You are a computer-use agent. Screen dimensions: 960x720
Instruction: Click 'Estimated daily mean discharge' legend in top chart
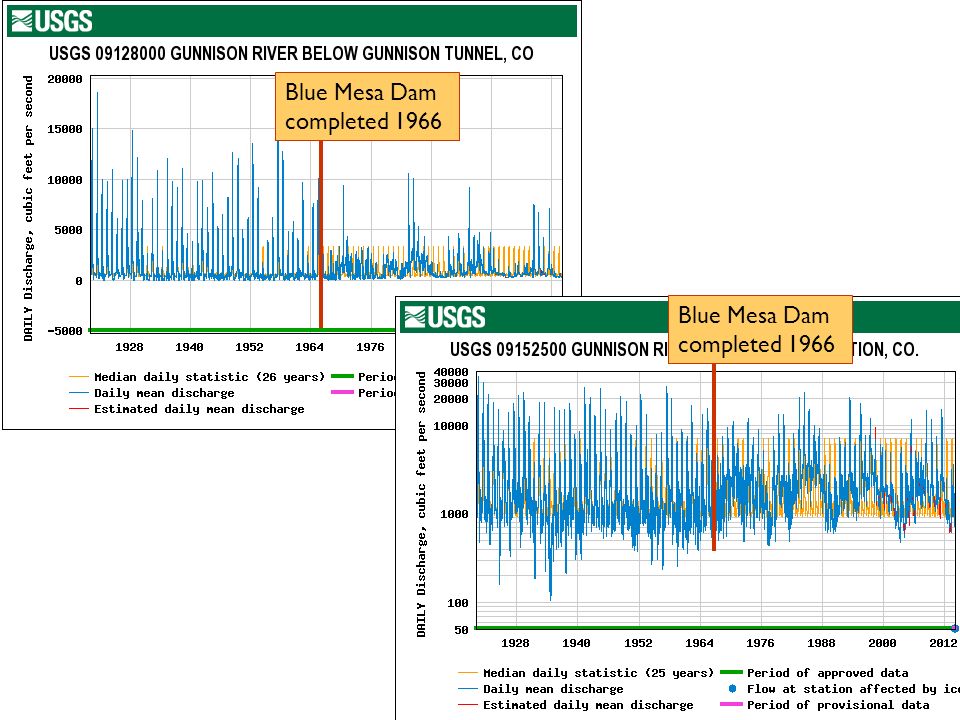pos(187,408)
